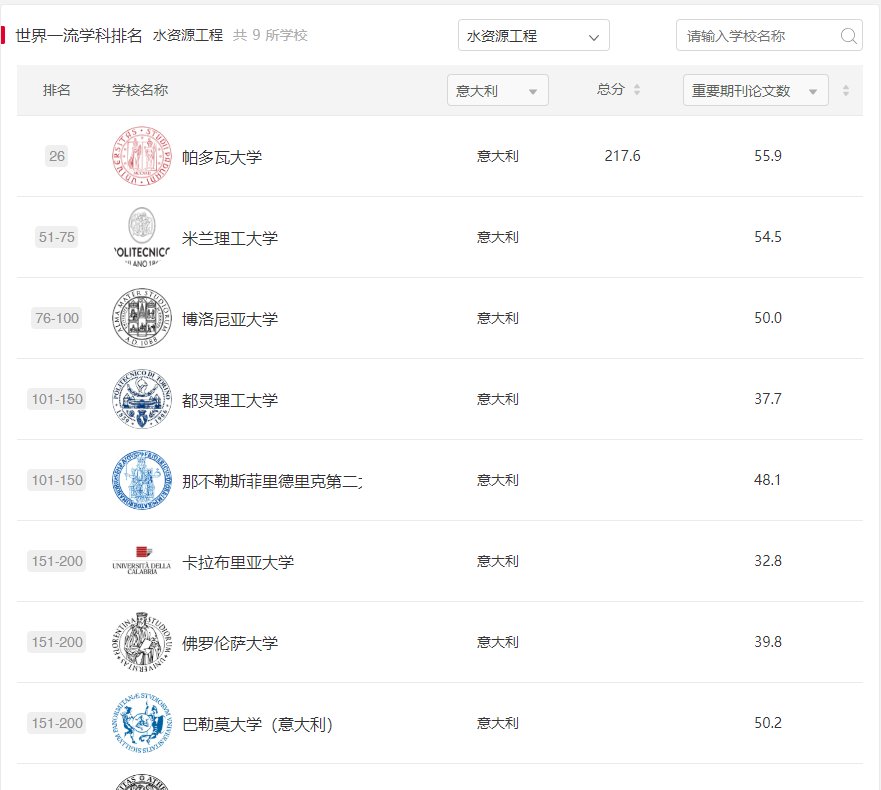The image size is (881, 790).
Task: Click the Palermo University blue emblem
Action: [141, 722]
